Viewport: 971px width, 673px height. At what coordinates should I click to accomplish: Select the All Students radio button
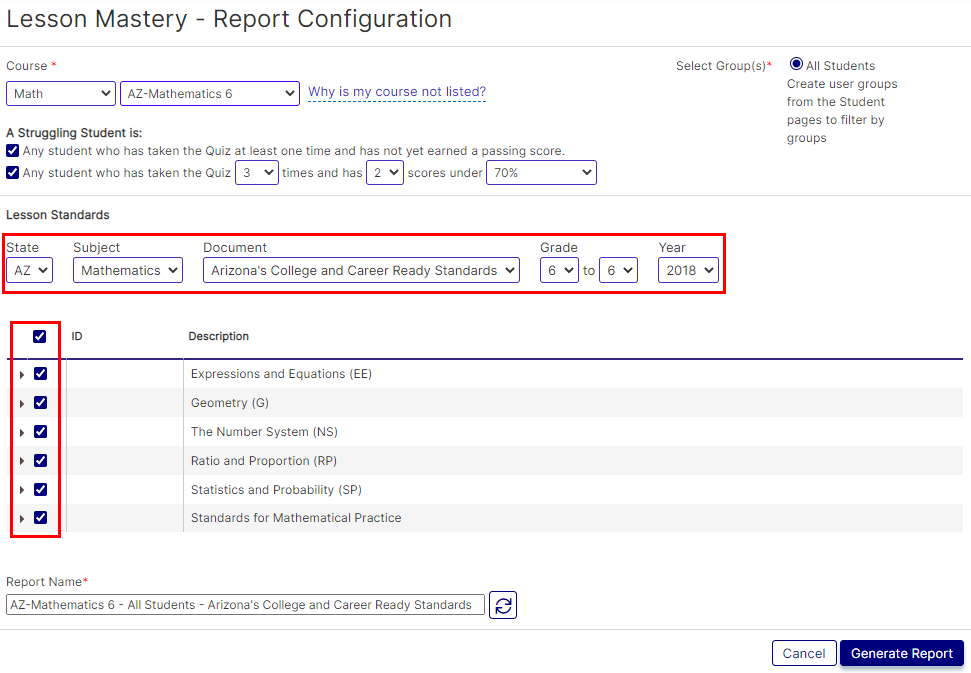tap(796, 64)
